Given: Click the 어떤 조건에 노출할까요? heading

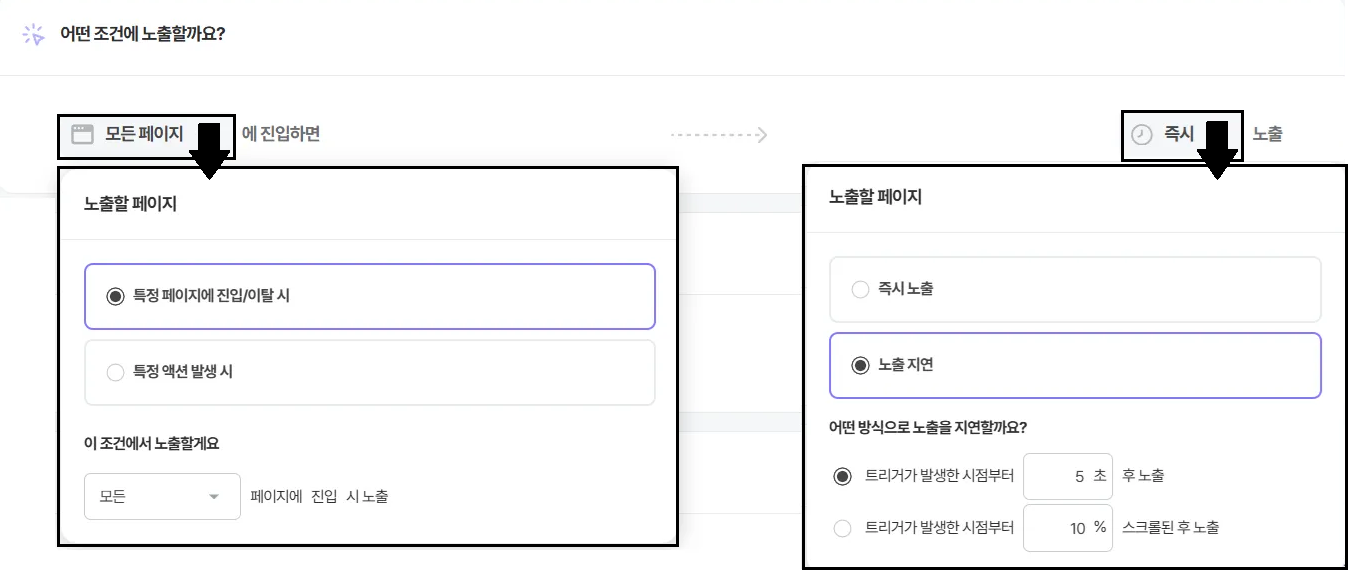Looking at the screenshot, I should tap(143, 34).
